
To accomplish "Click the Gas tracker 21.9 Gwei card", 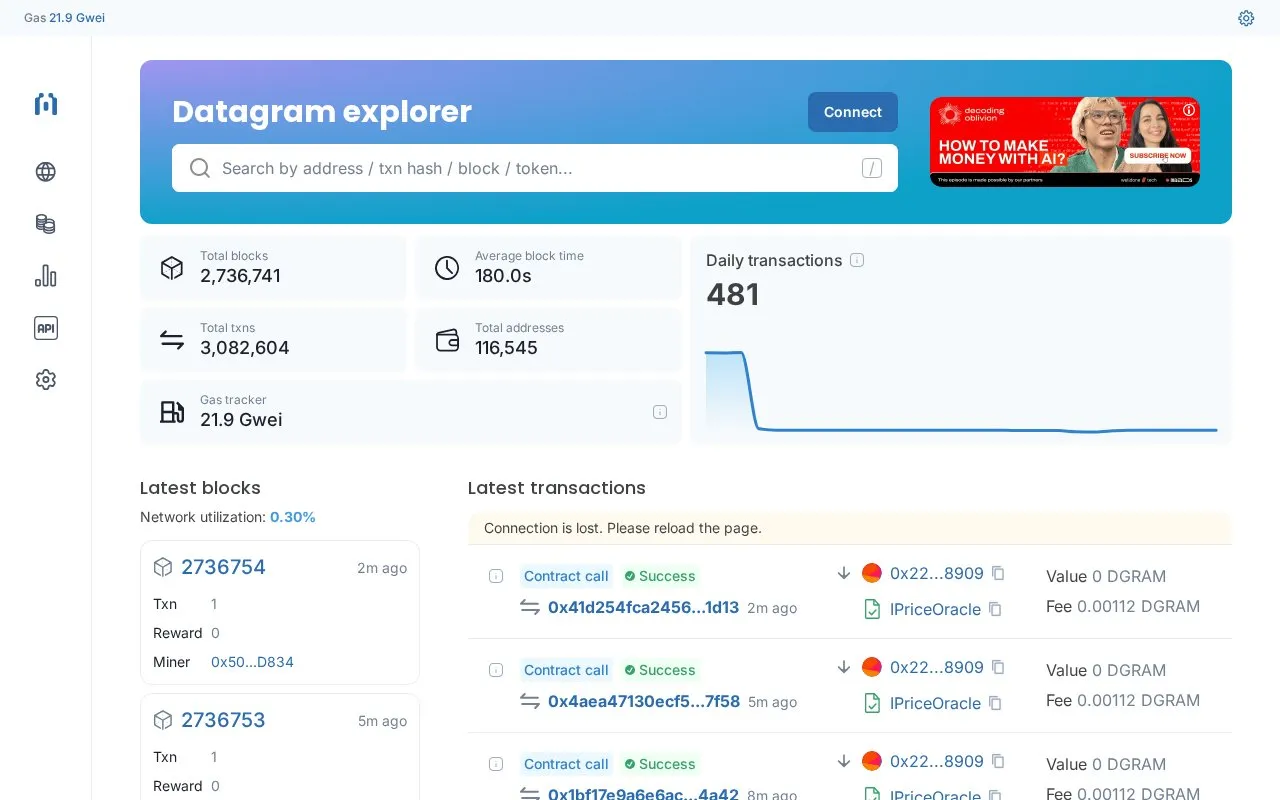I will point(410,412).
